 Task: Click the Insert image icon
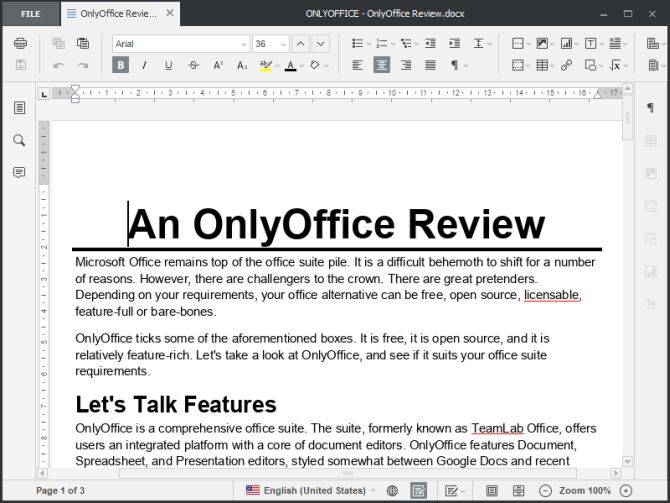point(542,44)
